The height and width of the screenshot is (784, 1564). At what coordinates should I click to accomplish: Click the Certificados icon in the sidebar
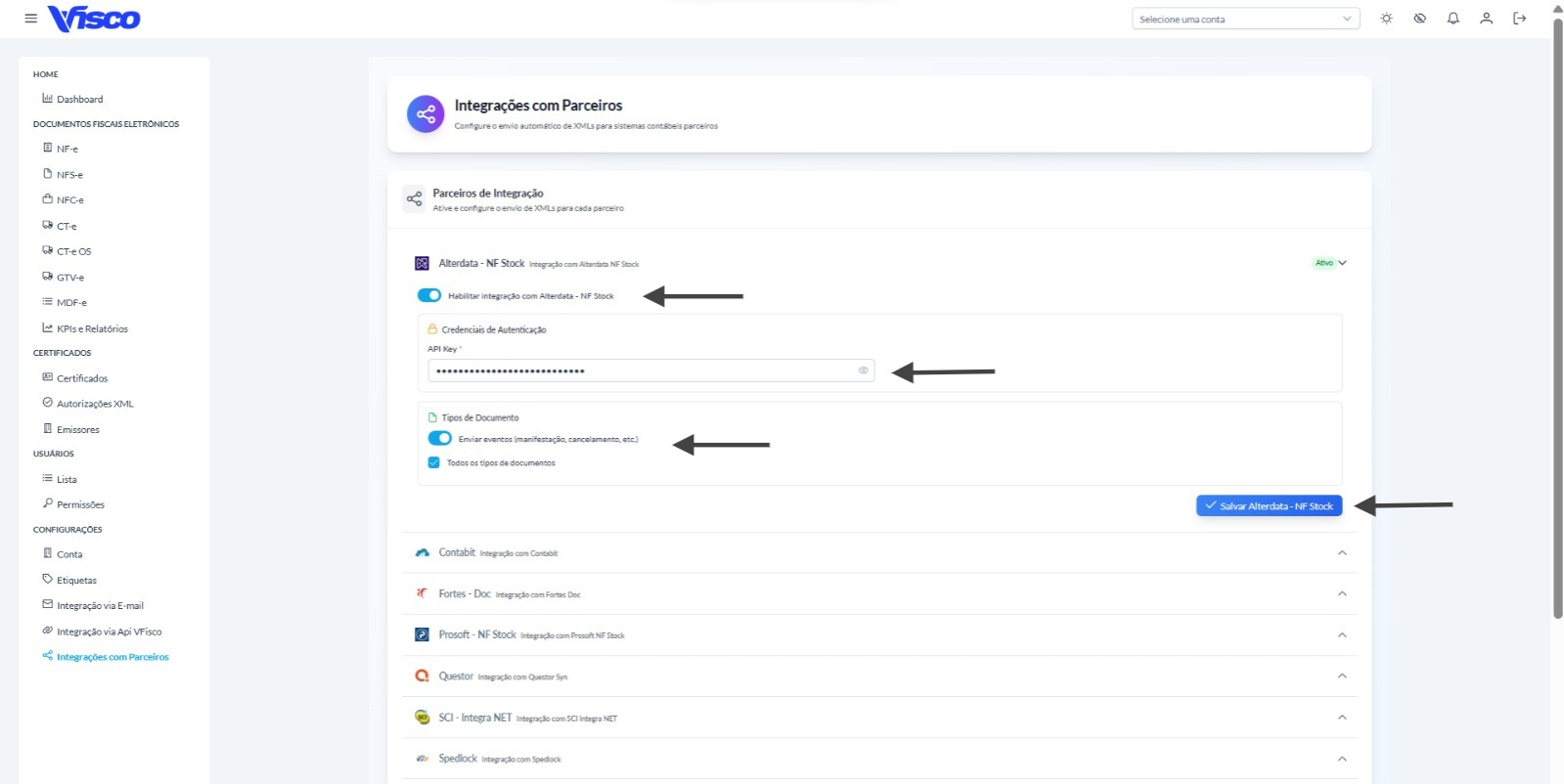(x=47, y=377)
